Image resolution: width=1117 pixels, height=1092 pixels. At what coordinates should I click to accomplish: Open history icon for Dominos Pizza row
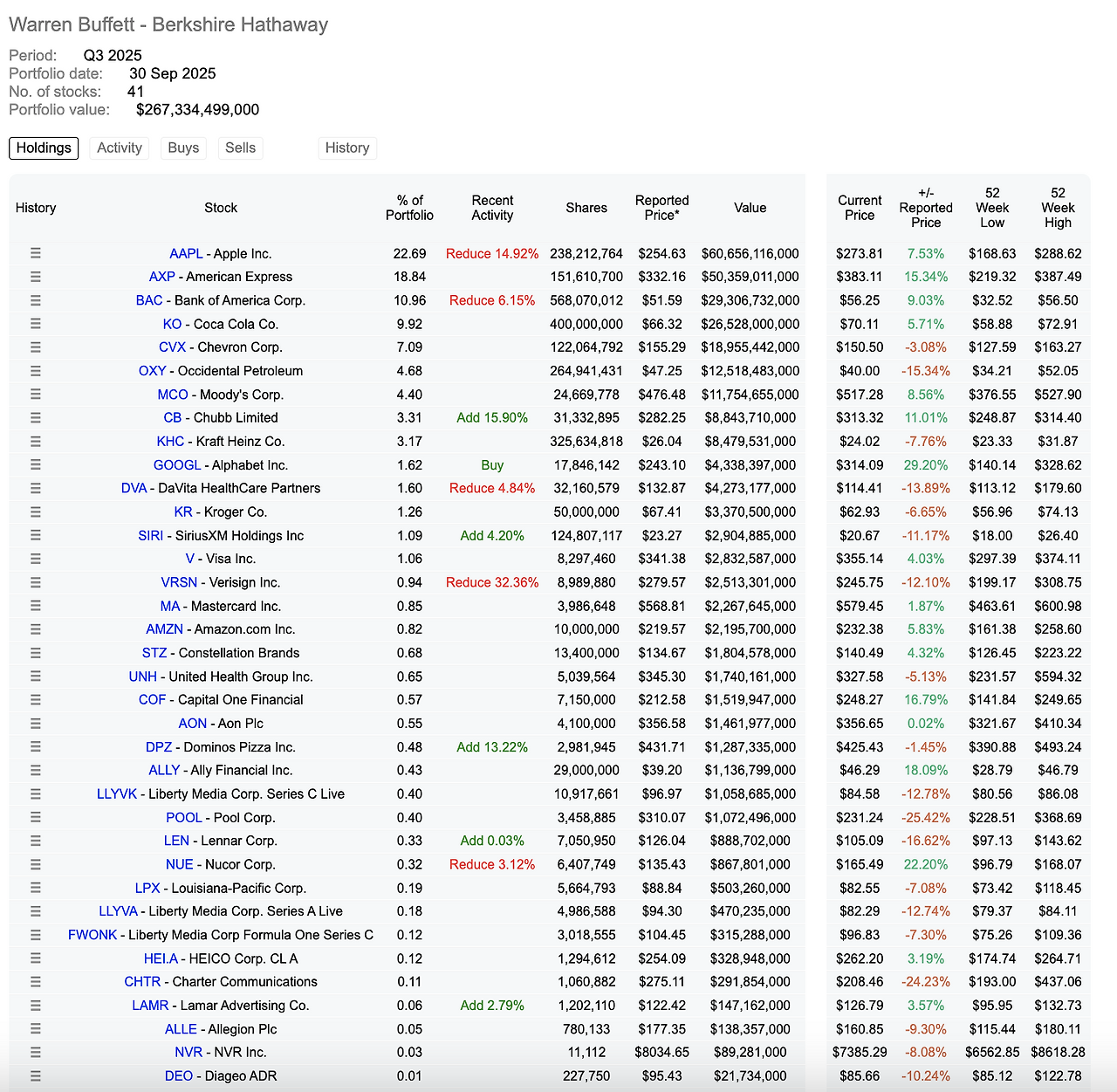(x=36, y=747)
